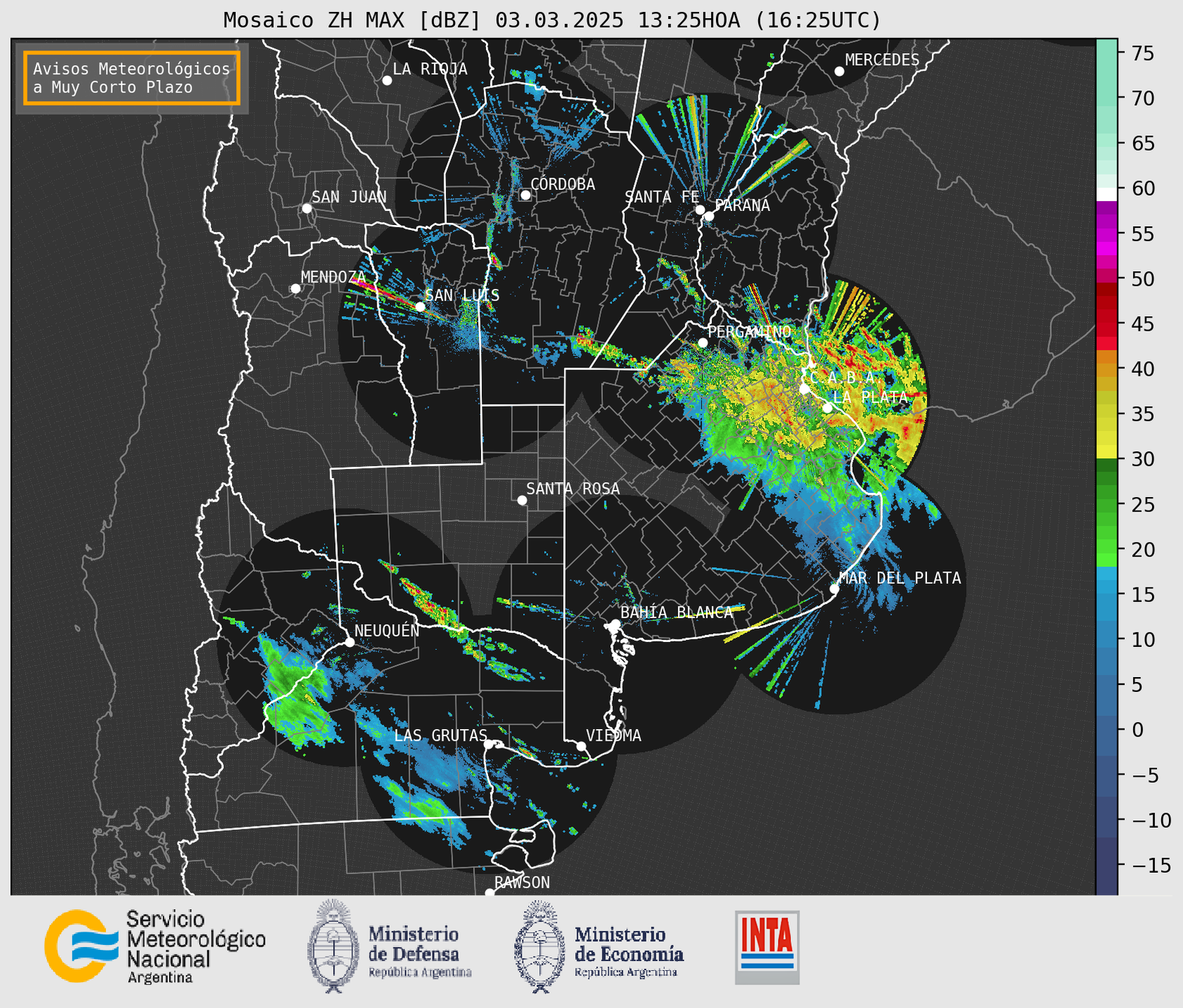Click the MERCEDES city marker dot

click(x=839, y=71)
